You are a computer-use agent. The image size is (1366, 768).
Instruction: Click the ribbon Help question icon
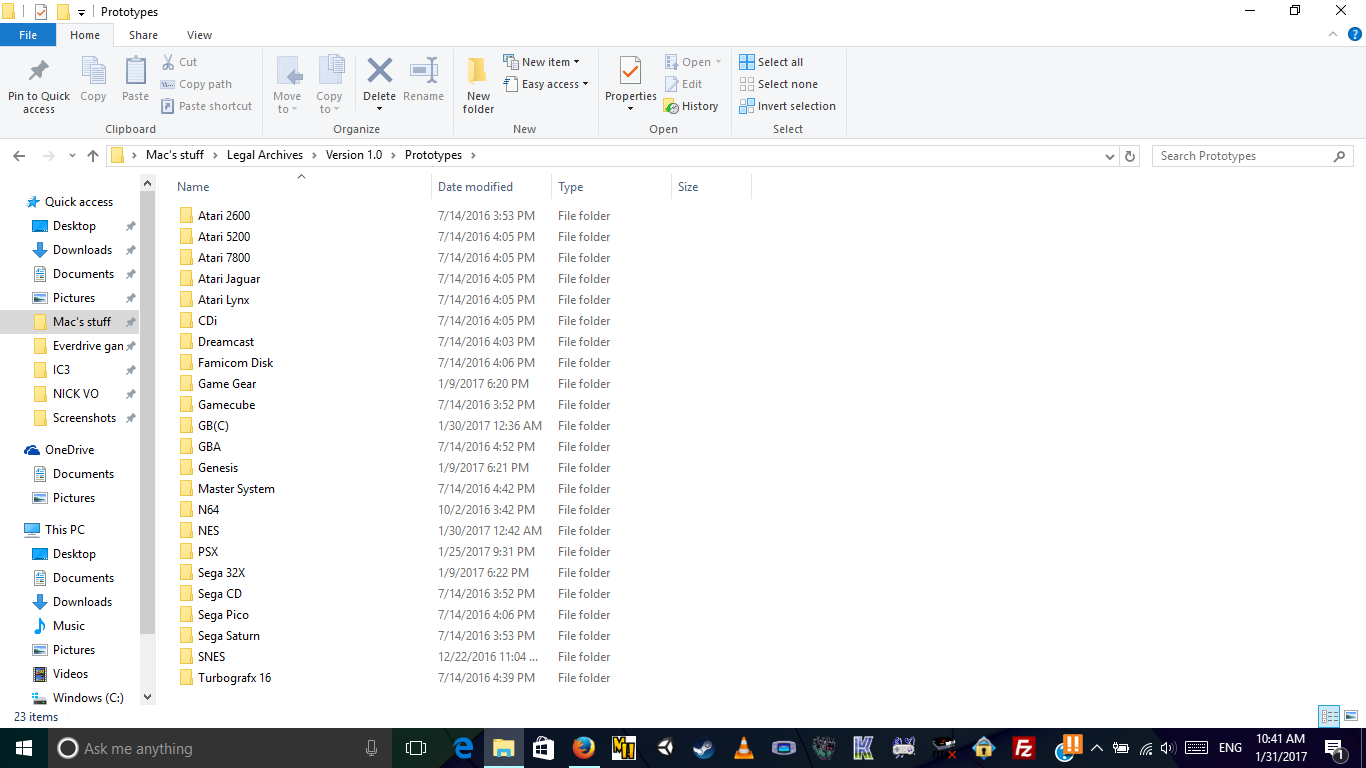[1354, 34]
